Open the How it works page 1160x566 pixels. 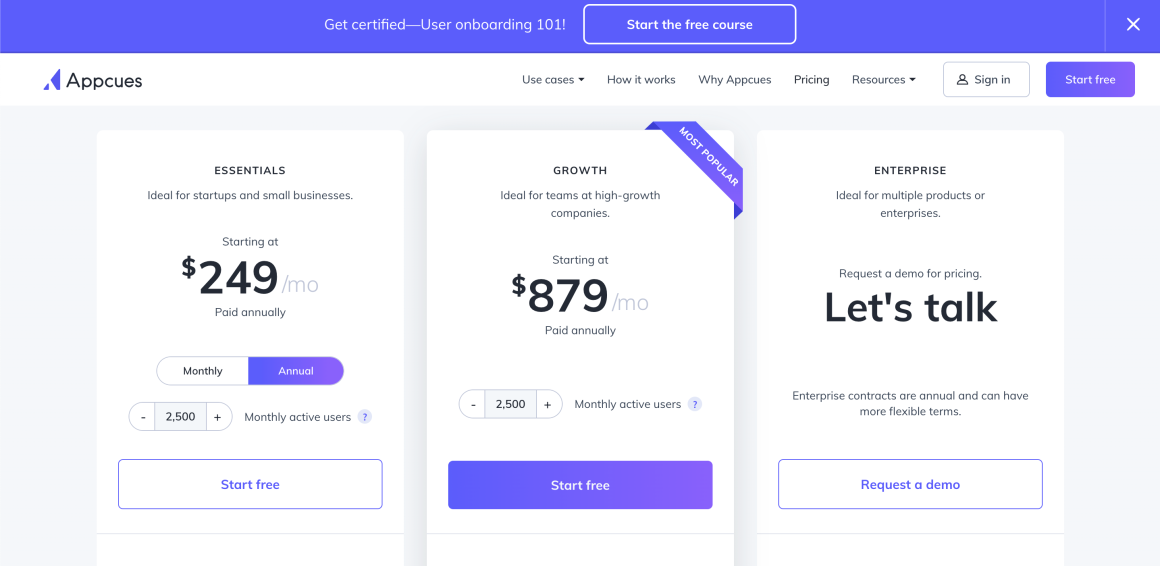point(641,79)
